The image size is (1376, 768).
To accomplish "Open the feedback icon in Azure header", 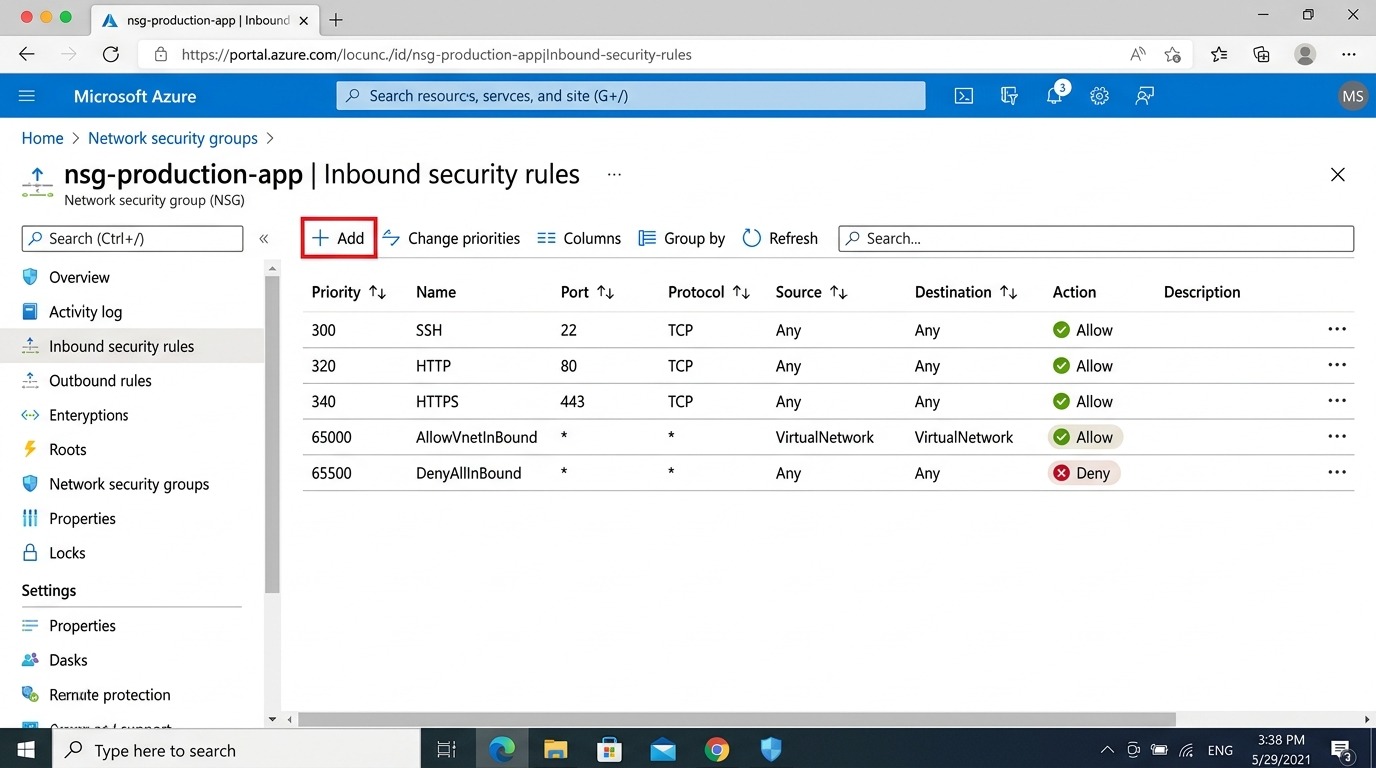I will tap(1145, 96).
